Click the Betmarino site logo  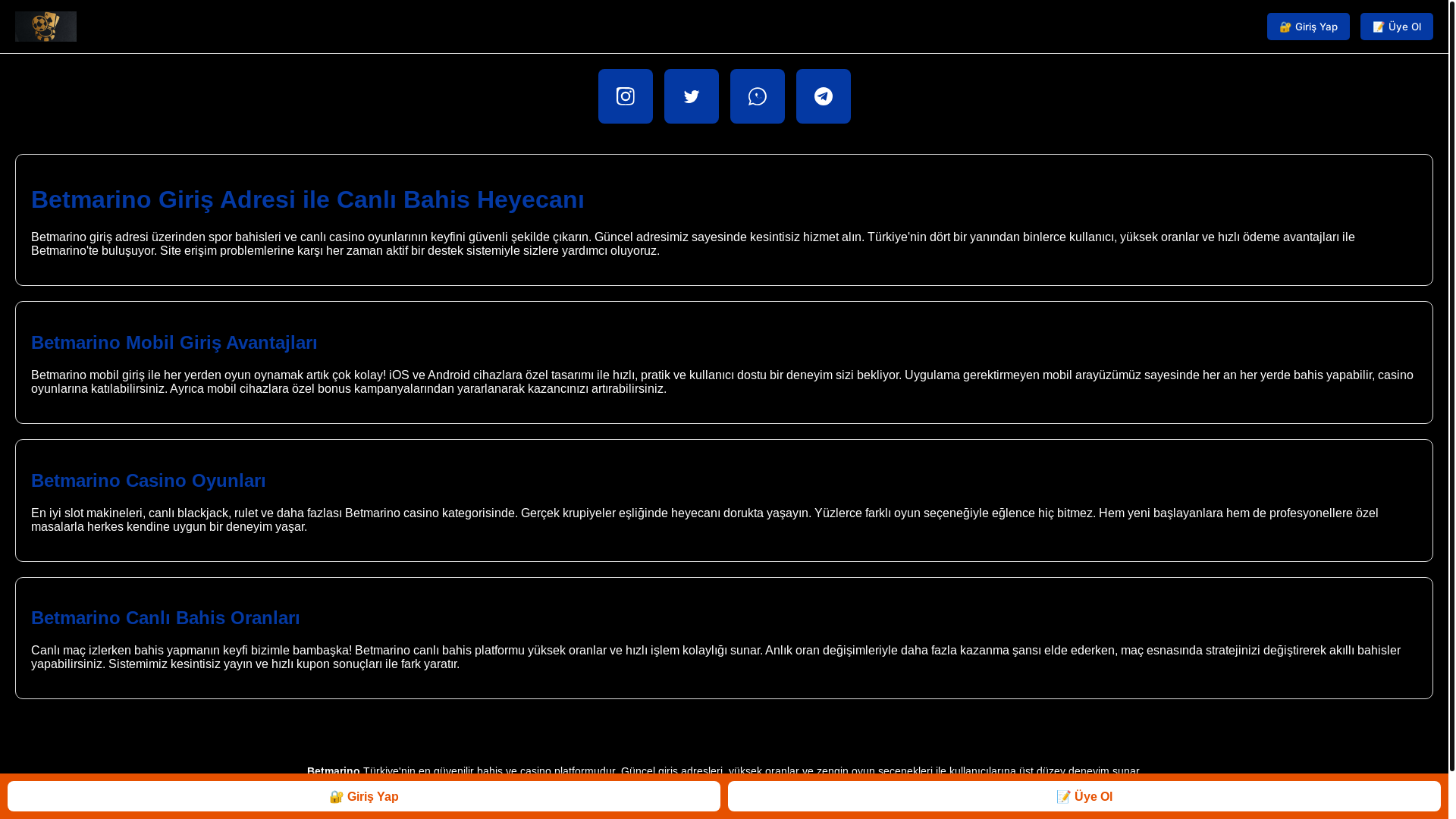(45, 27)
